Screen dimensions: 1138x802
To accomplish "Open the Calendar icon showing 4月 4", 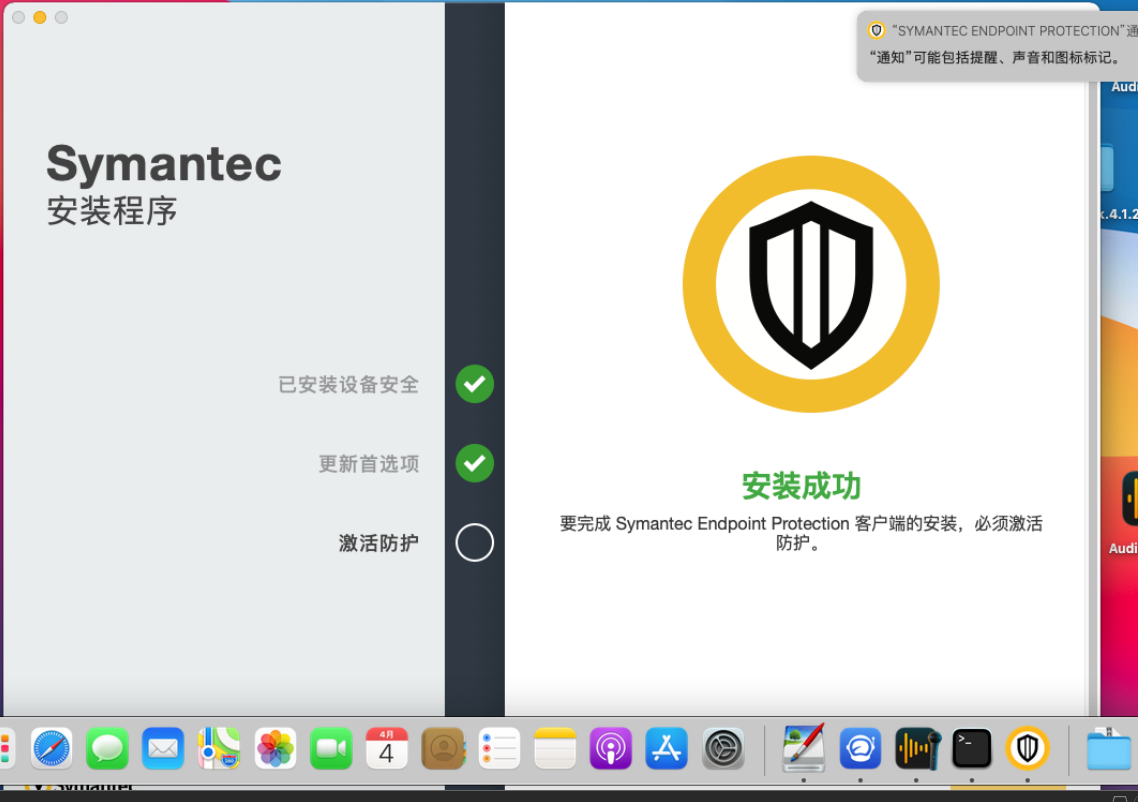I will (x=387, y=748).
